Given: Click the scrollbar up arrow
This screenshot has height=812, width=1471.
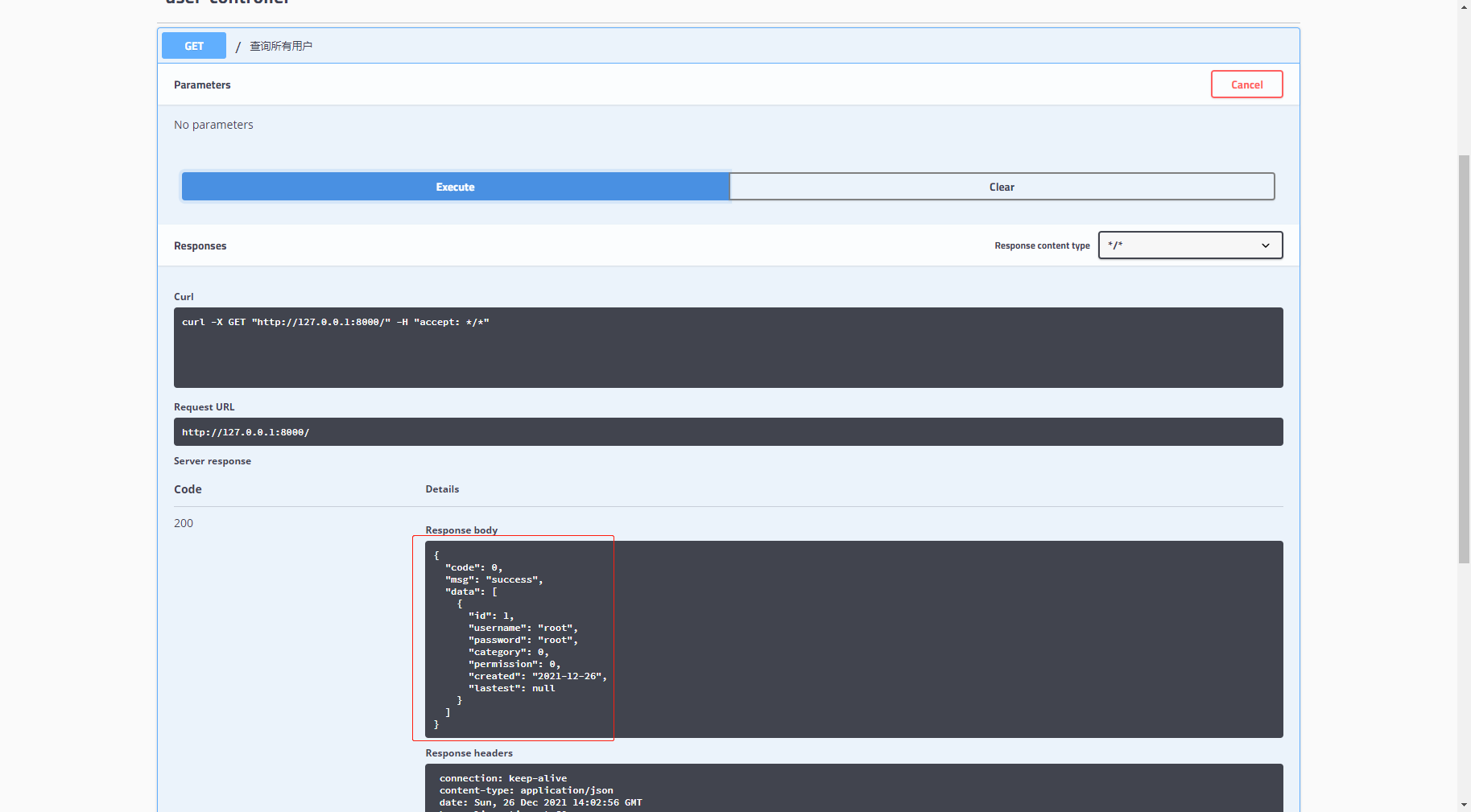Looking at the screenshot, I should (1464, 6).
